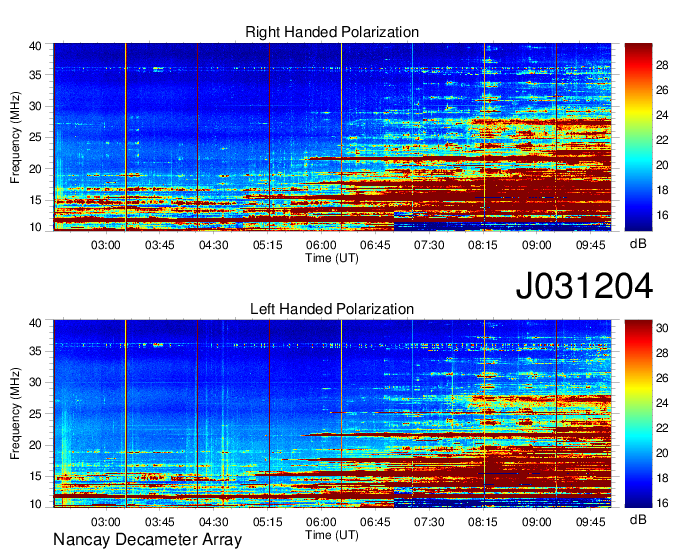Click the "04:30" tick under Right Handed plot
680x552 pixels.
pos(213,245)
